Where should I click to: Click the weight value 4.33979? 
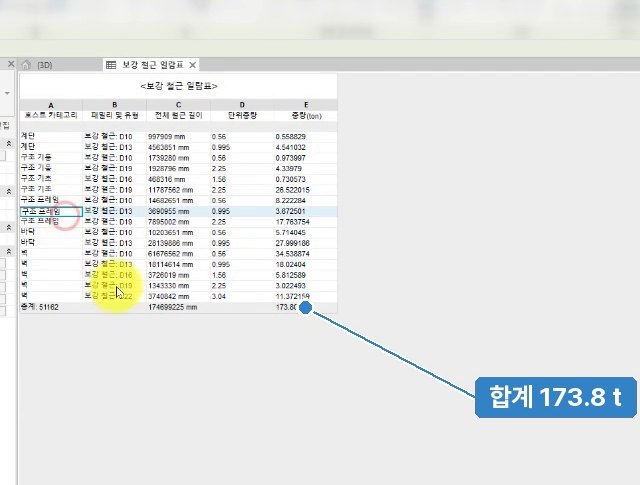pos(306,168)
